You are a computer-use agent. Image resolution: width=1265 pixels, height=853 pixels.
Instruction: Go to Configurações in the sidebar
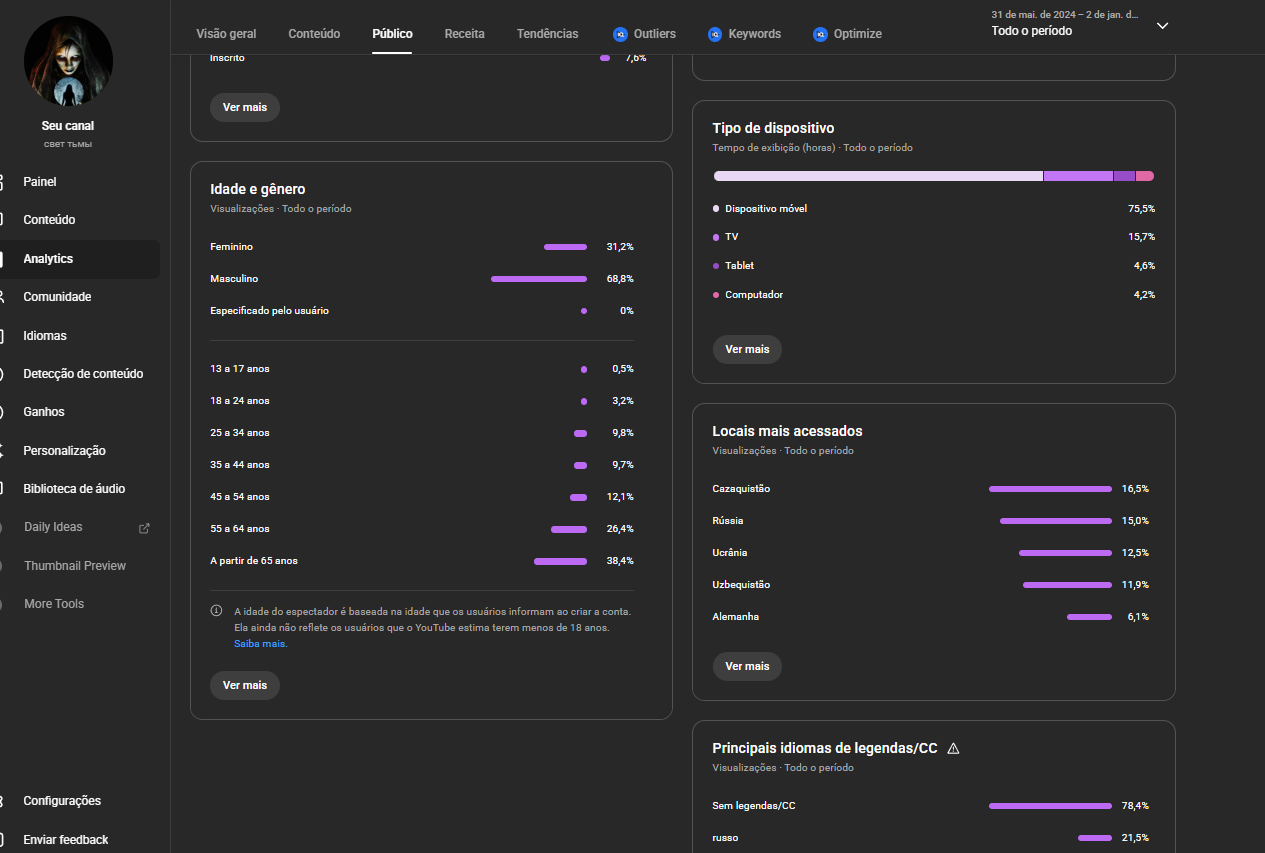pos(62,801)
